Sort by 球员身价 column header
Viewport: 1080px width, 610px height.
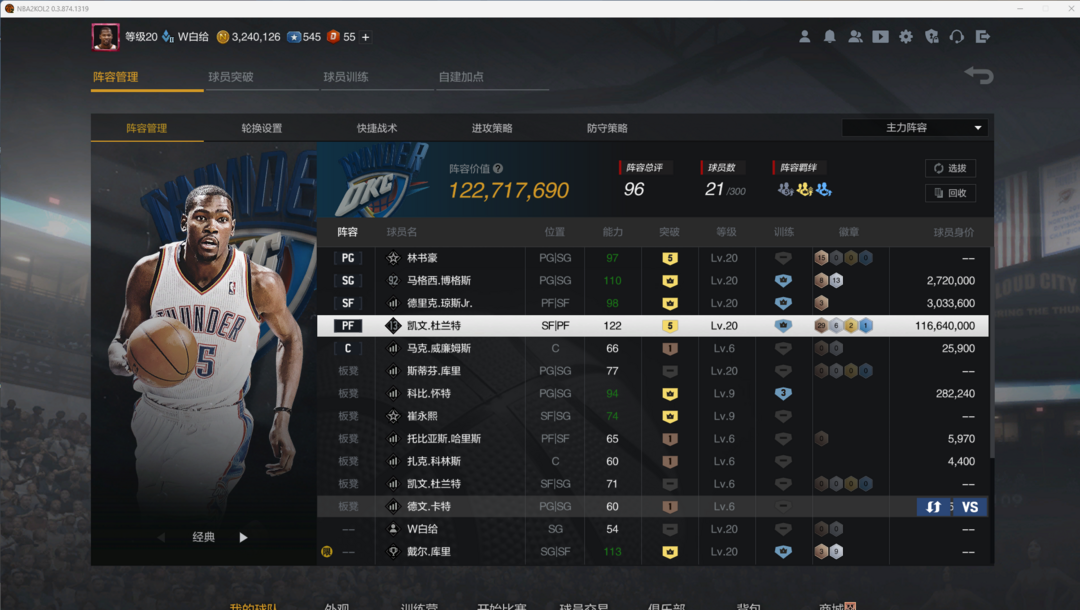(953, 232)
